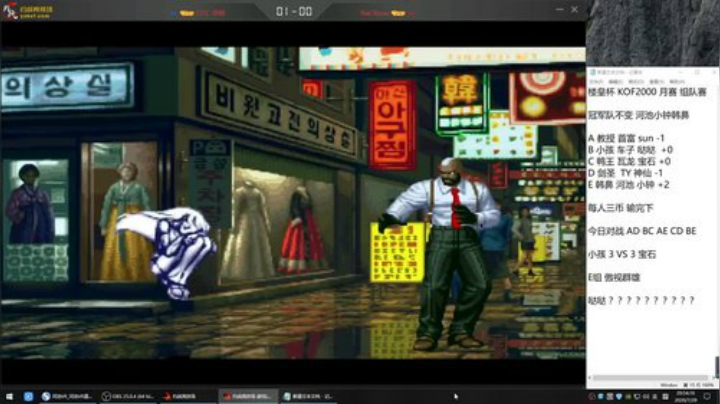The image size is (720, 404).
Task: Switch to the Notepad taskbar item
Action: tap(309, 396)
